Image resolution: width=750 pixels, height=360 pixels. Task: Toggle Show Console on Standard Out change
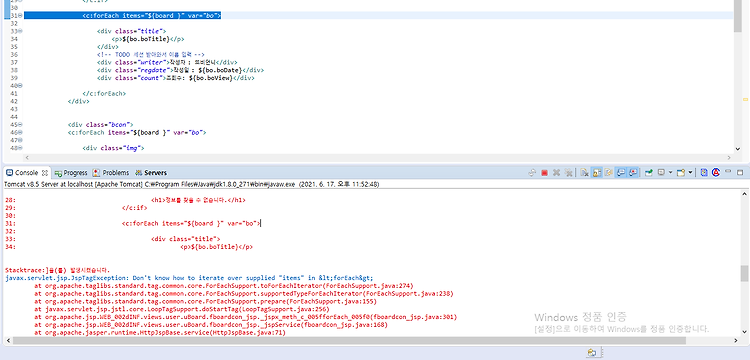click(x=621, y=173)
